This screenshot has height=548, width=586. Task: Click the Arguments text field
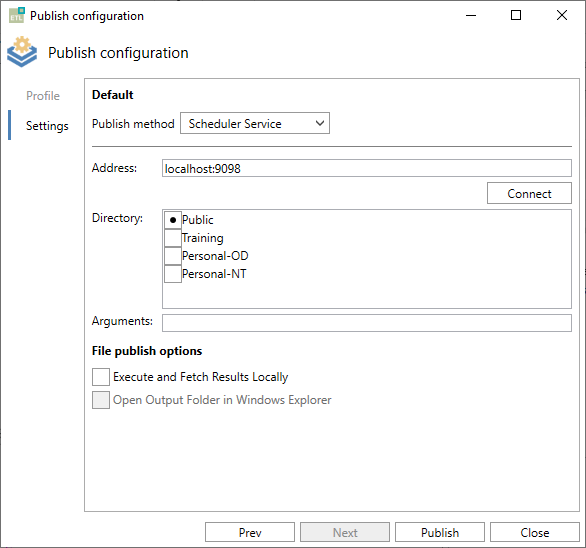coord(367,323)
